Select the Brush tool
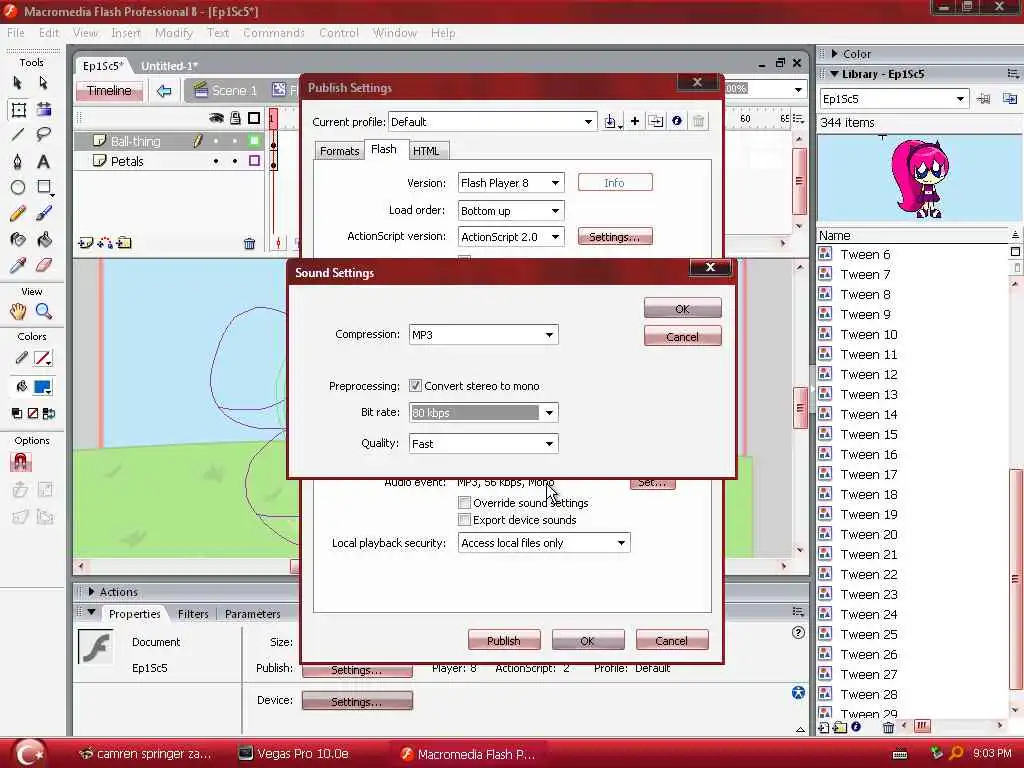The image size is (1024, 768). pos(43,214)
